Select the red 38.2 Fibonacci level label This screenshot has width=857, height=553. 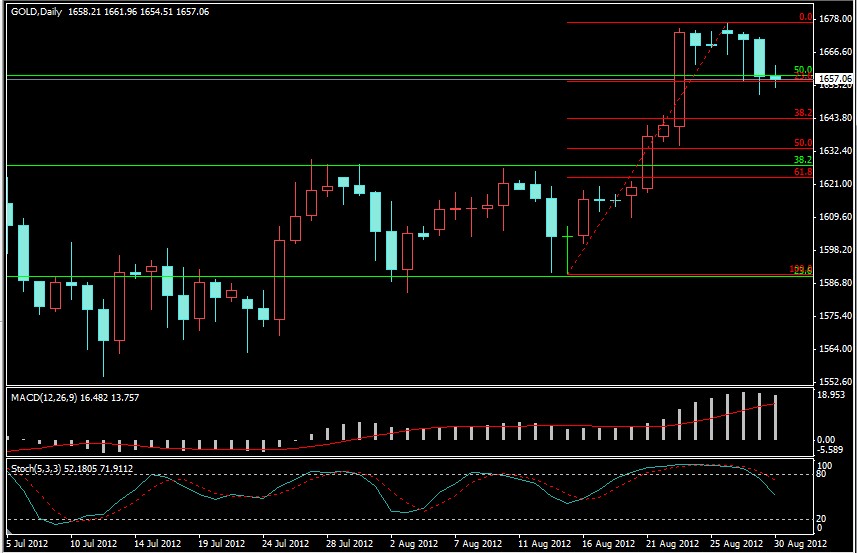pos(802,113)
